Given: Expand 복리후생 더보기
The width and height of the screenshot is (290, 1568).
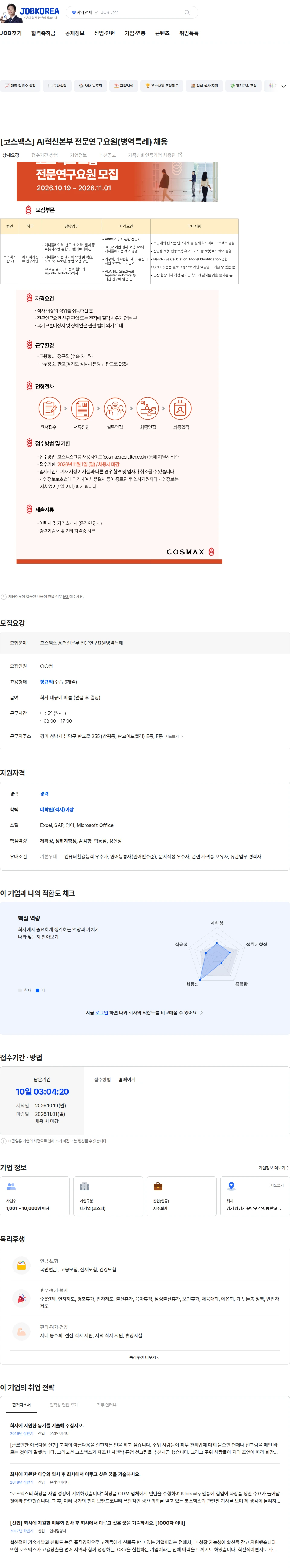Looking at the screenshot, I should coord(145,1358).
